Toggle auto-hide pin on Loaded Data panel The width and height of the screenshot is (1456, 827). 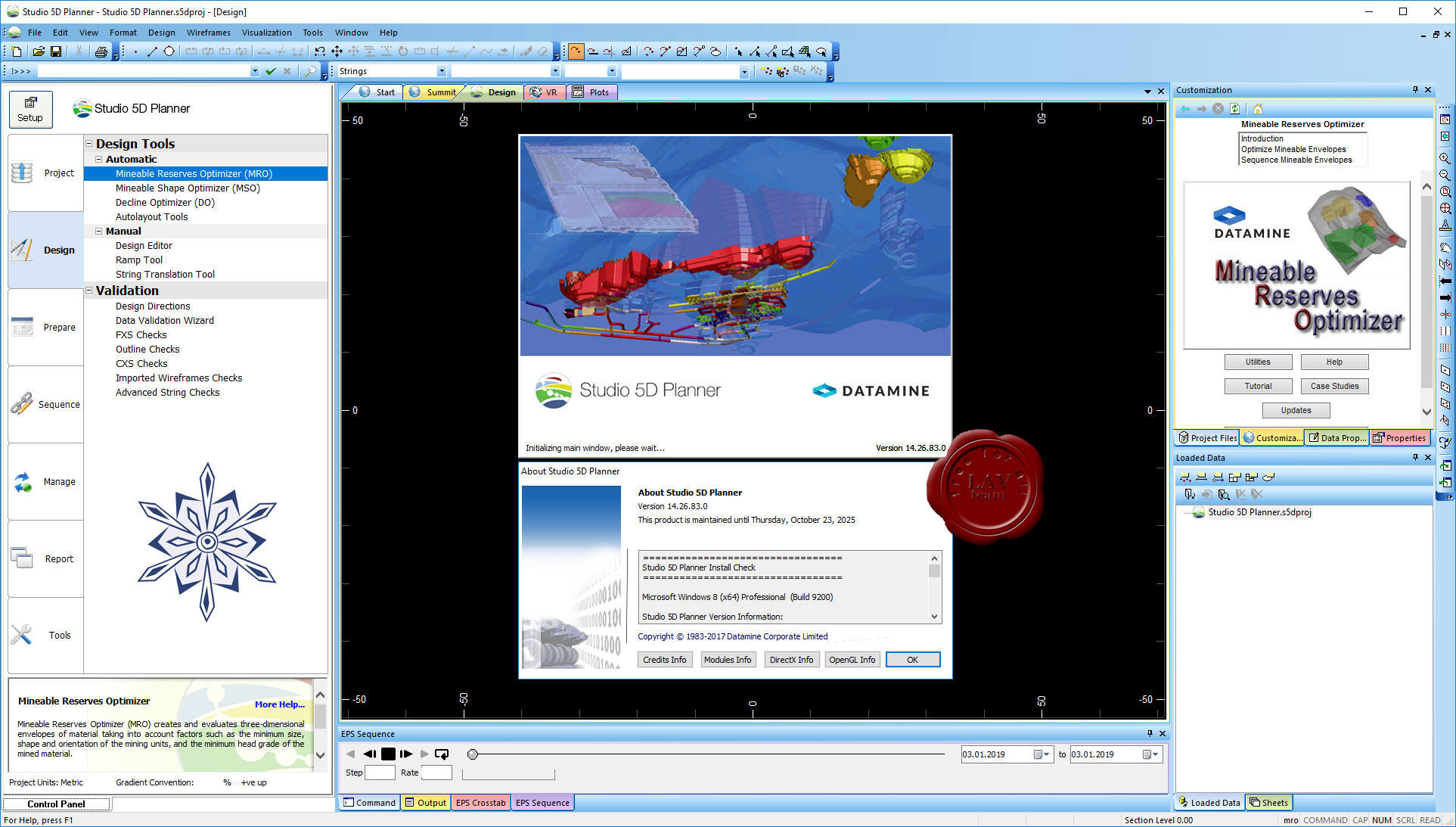coord(1415,458)
